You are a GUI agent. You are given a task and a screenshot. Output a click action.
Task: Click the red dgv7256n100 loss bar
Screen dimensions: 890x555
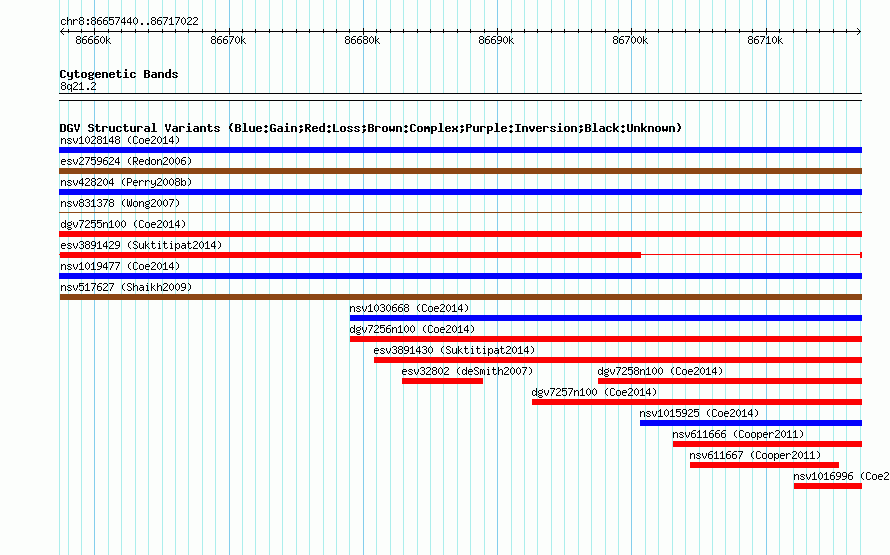point(606,339)
